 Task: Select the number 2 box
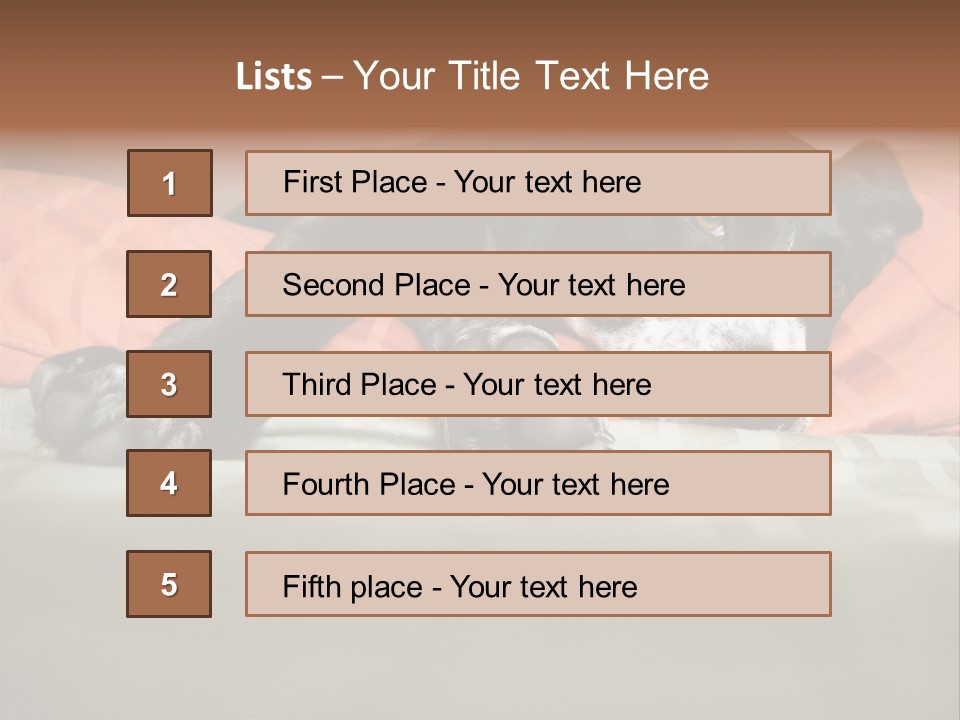[169, 284]
